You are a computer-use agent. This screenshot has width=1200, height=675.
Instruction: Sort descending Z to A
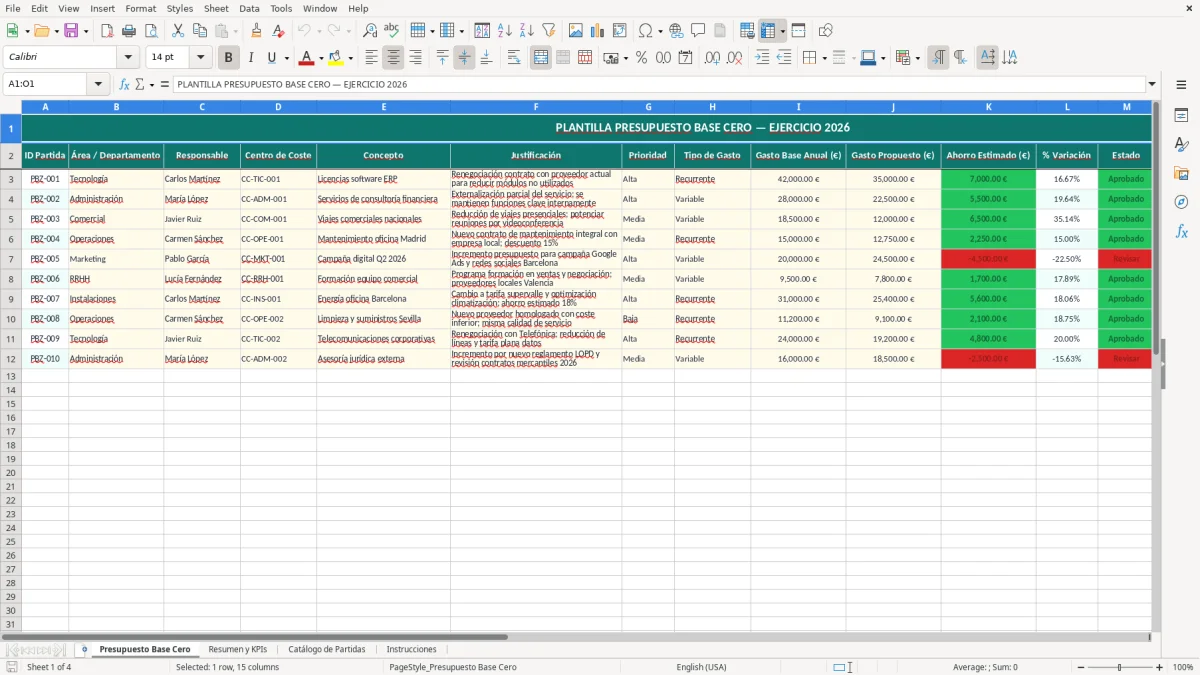526,31
